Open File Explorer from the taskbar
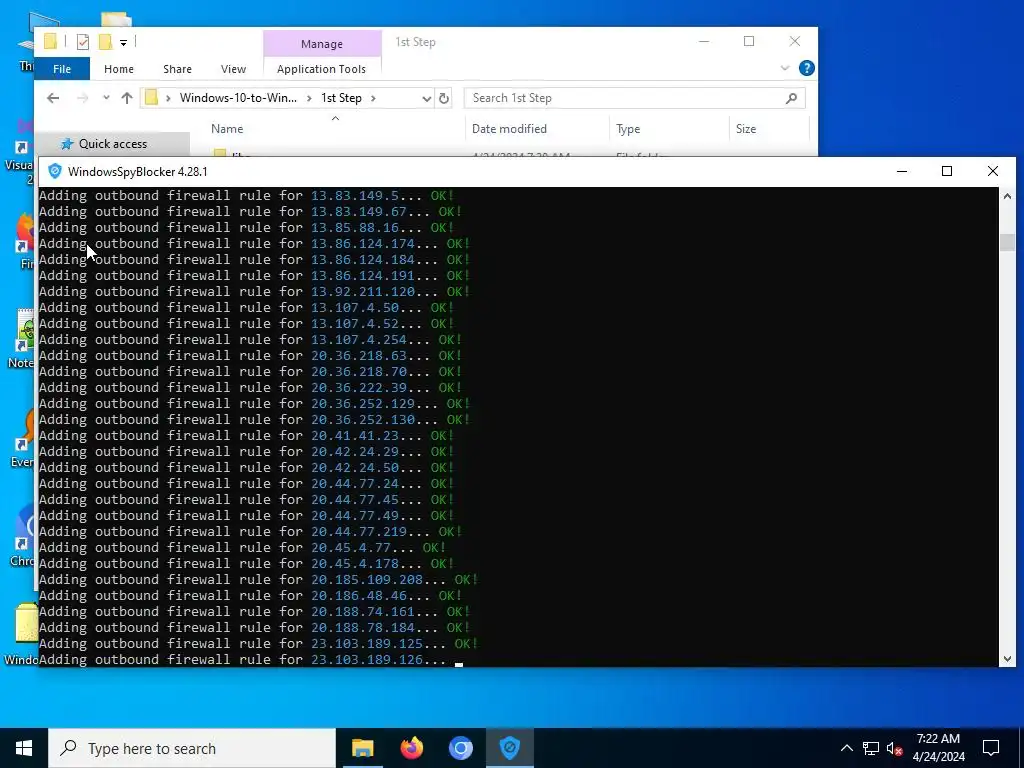1024x768 pixels. pyautogui.click(x=362, y=748)
